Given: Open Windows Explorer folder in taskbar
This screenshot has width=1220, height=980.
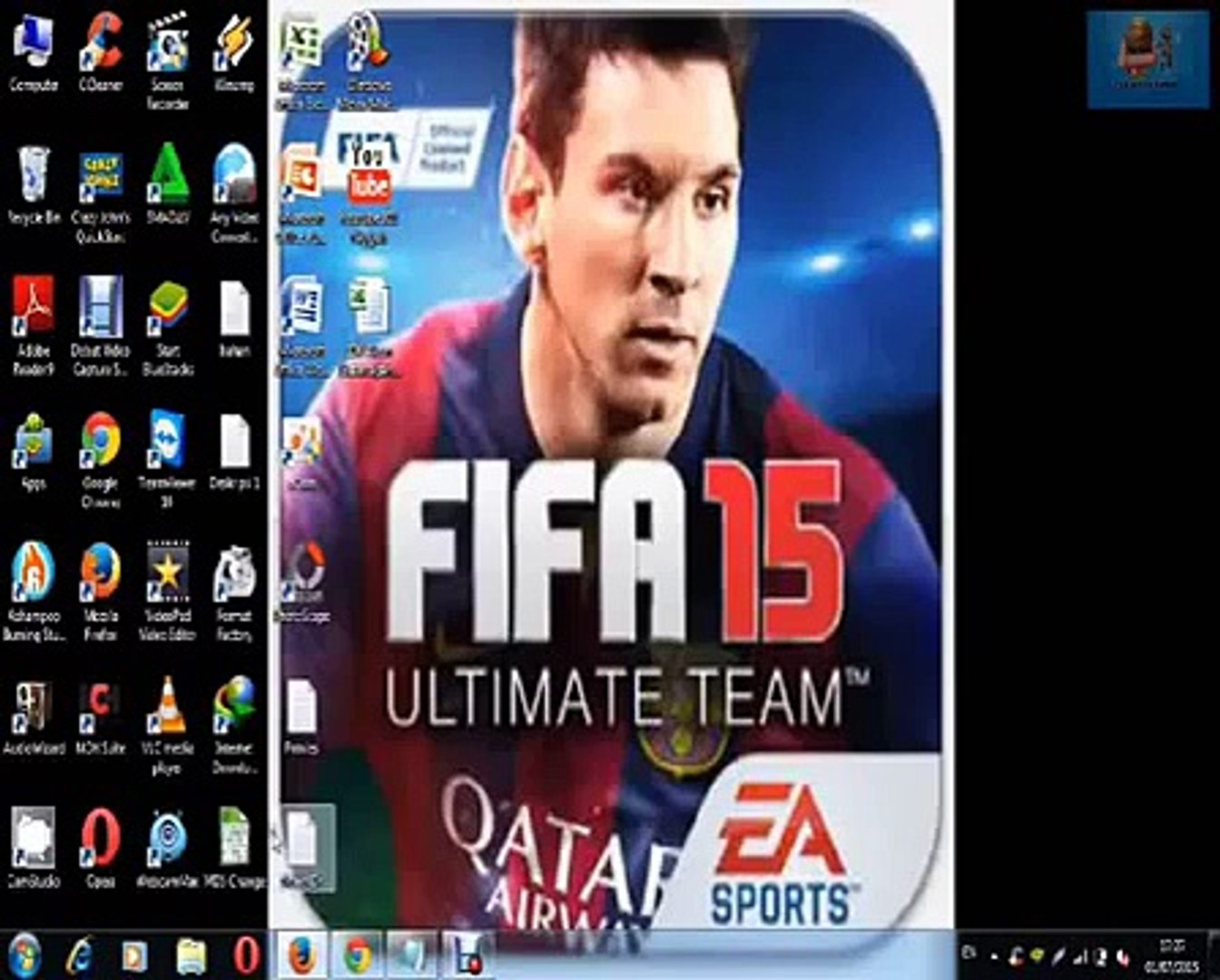Looking at the screenshot, I should (191, 955).
